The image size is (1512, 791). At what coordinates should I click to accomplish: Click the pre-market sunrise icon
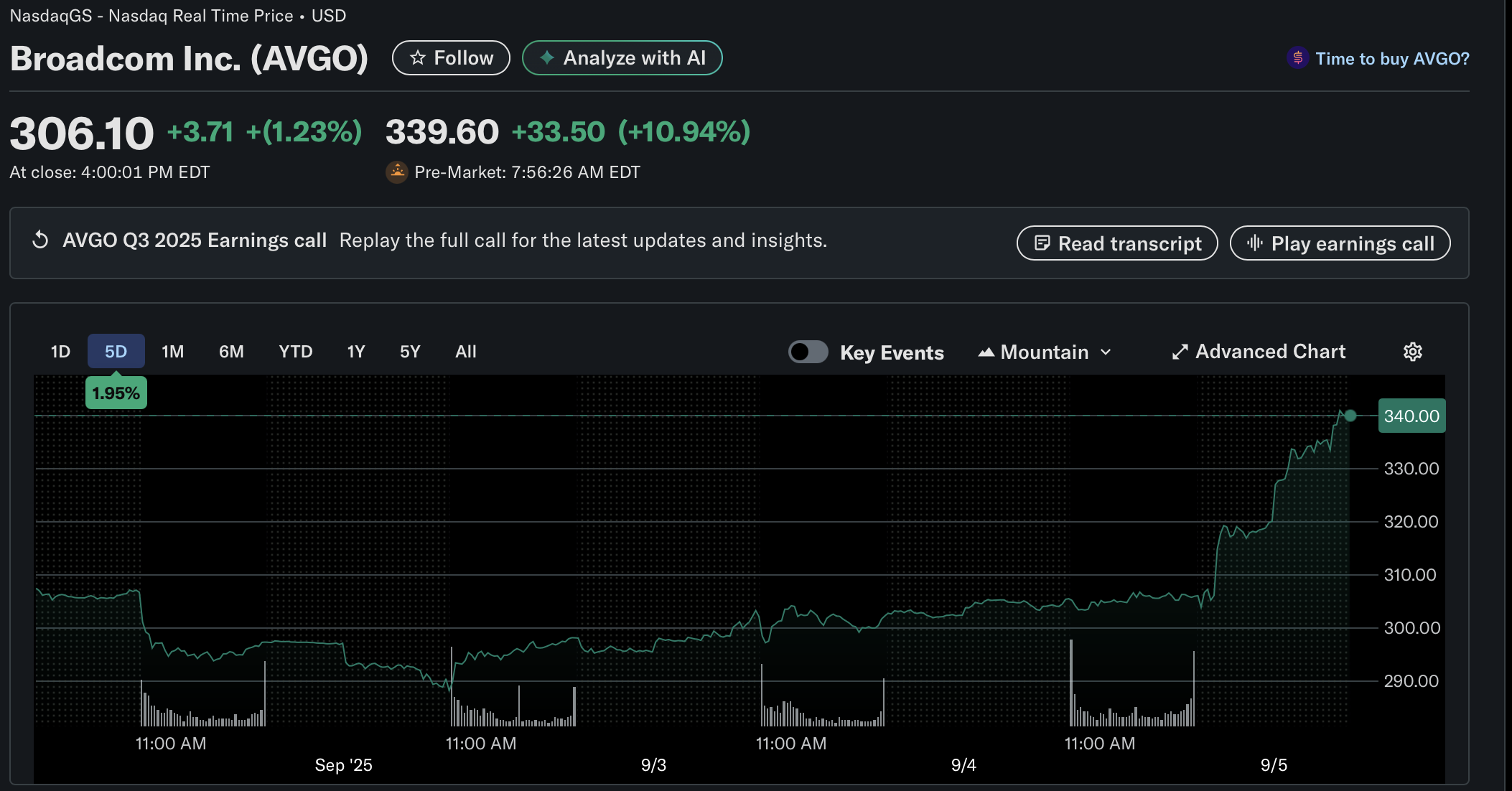pyautogui.click(x=397, y=172)
